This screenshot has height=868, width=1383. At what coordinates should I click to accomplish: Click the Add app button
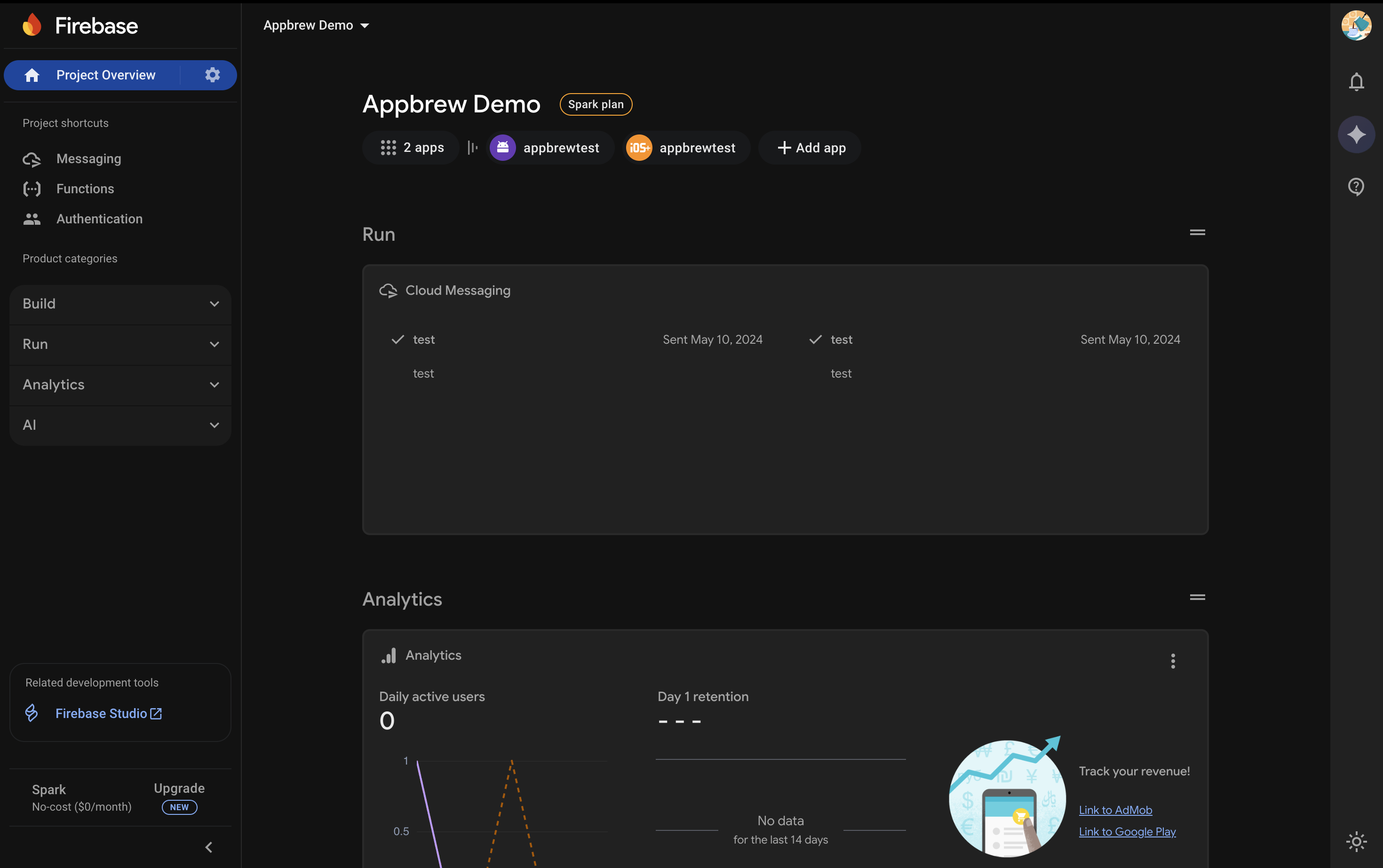pyautogui.click(x=810, y=148)
